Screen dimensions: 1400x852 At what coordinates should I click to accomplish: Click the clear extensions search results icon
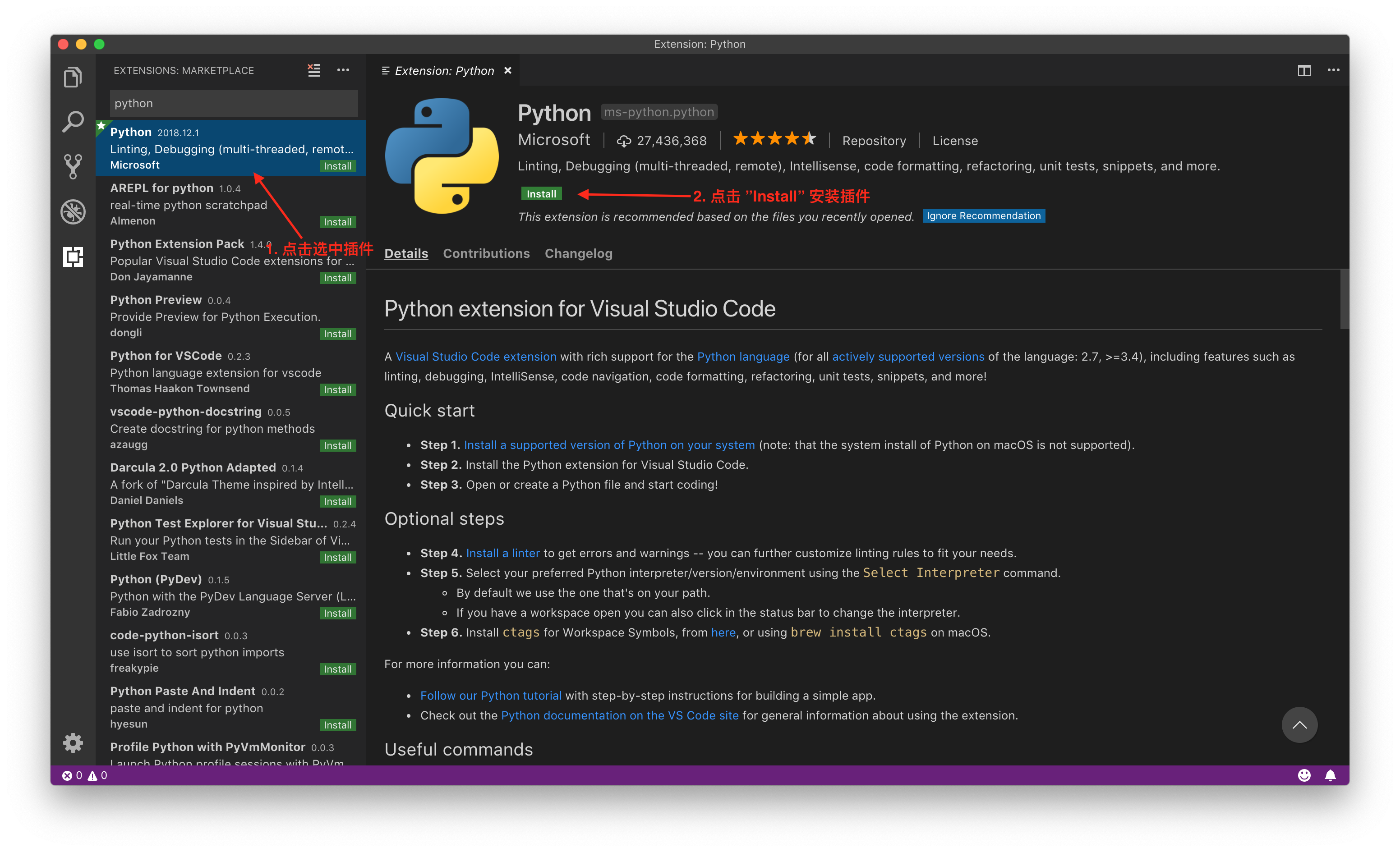[x=314, y=70]
